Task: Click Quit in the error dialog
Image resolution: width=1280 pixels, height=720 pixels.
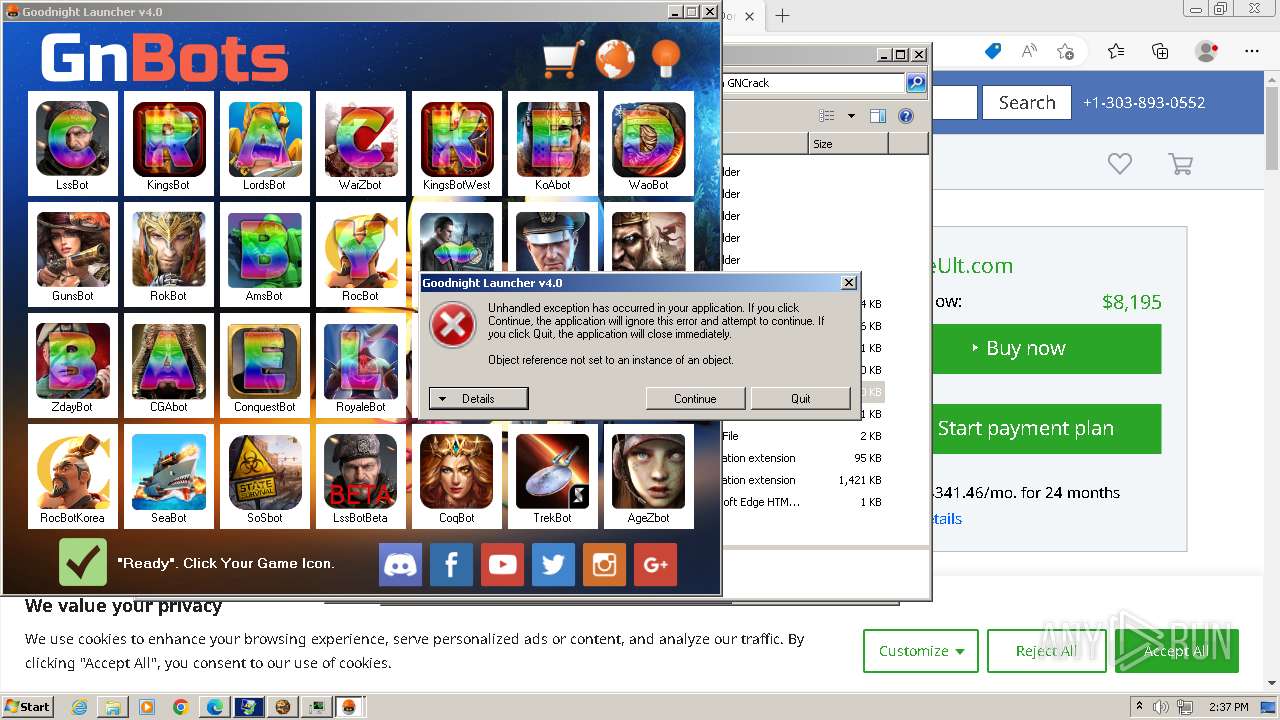Action: [801, 399]
